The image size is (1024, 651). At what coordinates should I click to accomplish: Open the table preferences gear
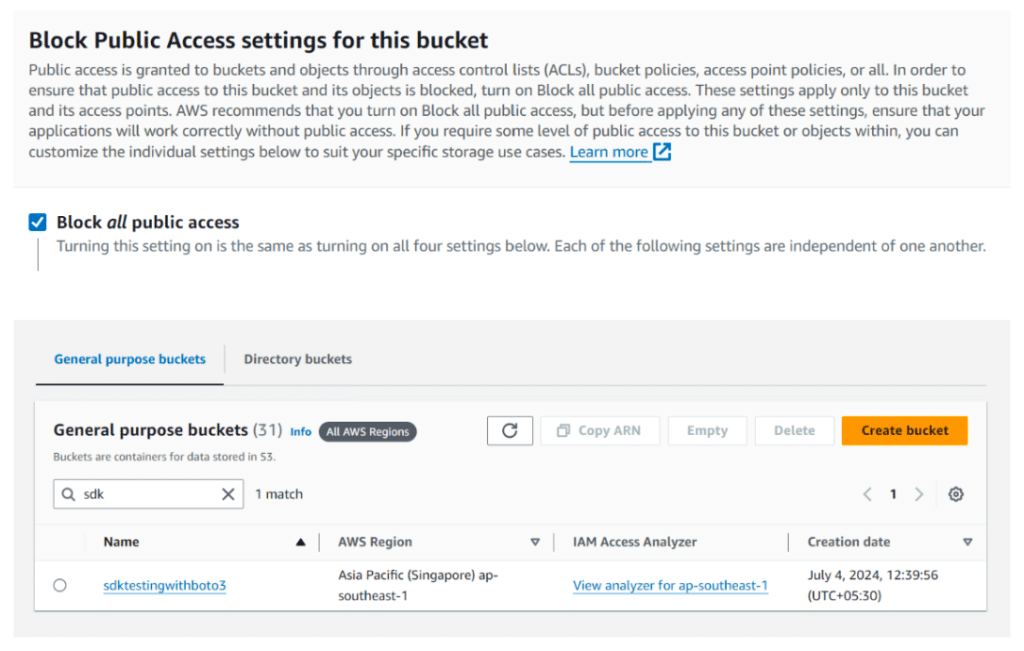(x=955, y=494)
